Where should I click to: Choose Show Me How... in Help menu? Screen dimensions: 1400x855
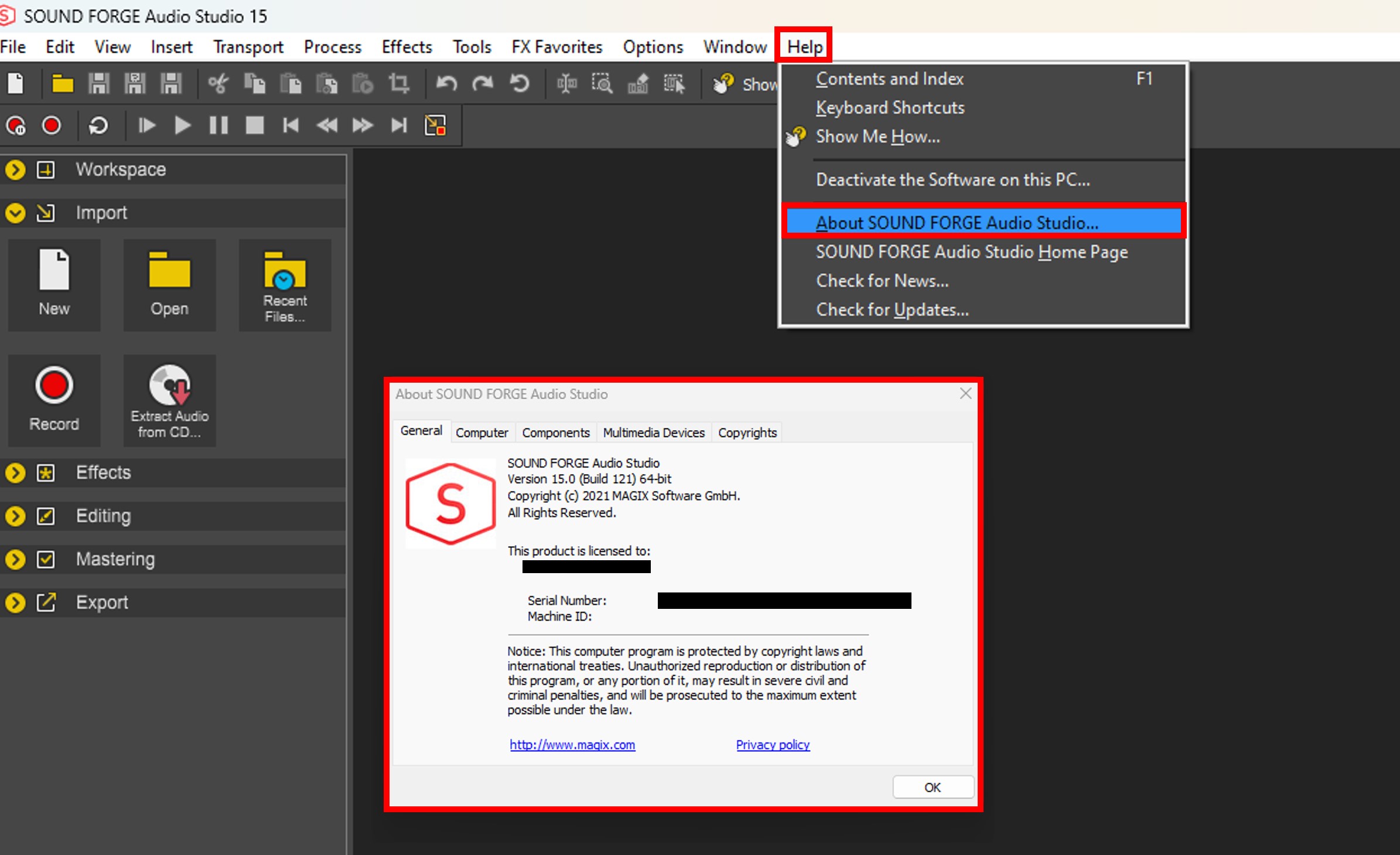(983, 137)
